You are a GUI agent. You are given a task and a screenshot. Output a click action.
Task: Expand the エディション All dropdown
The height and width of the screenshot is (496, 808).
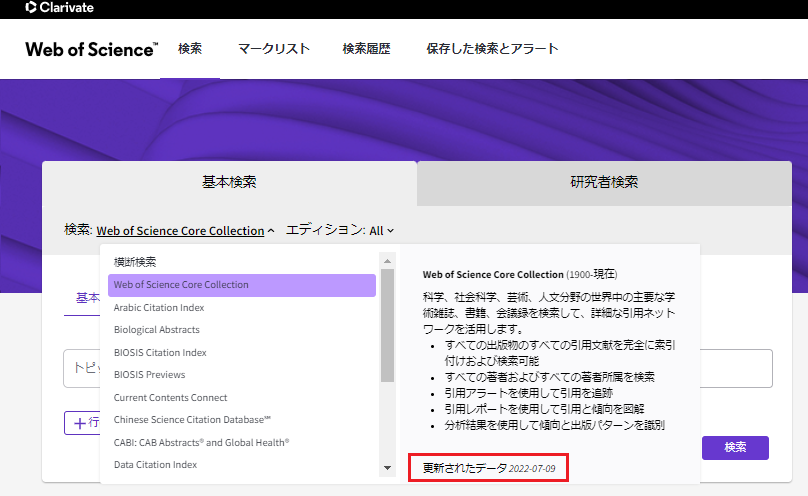[x=381, y=230]
